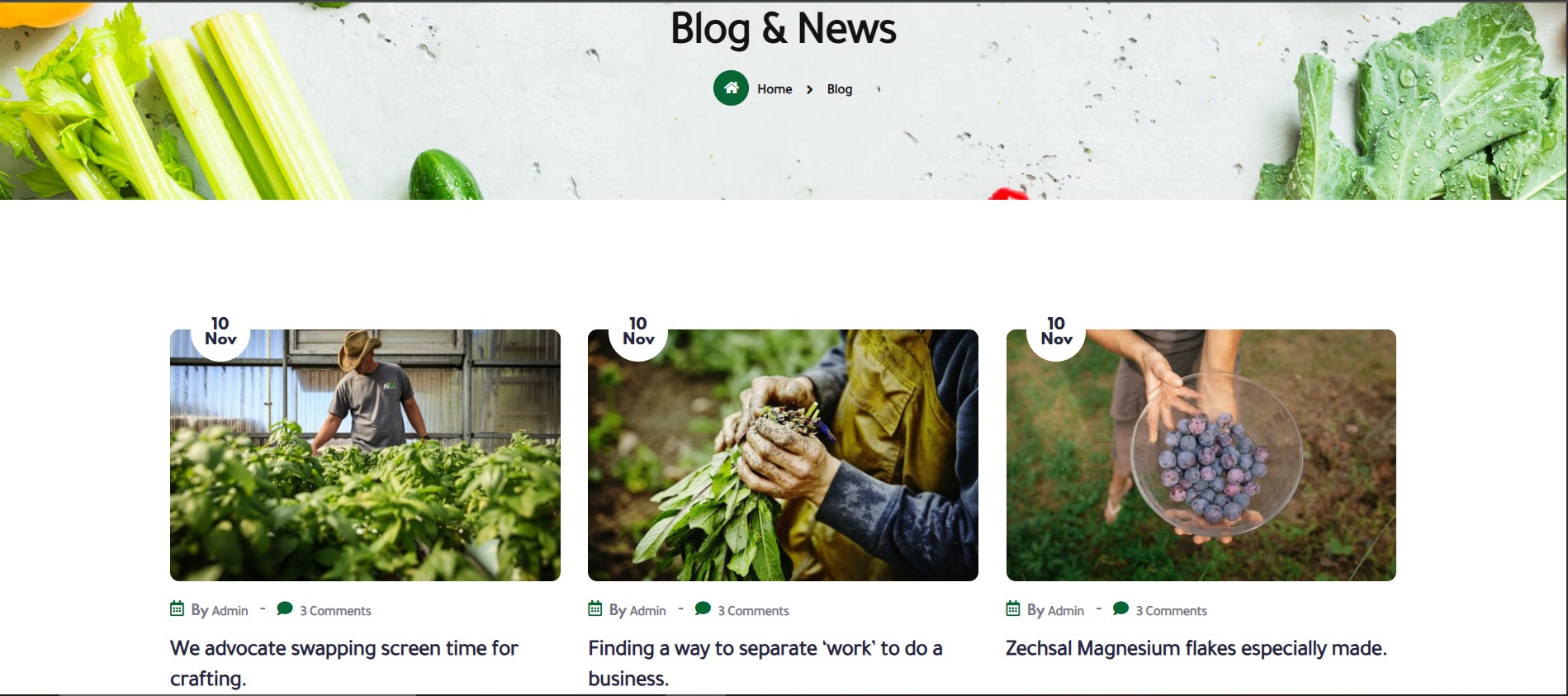The image size is (1568, 696).
Task: View 3 Comments on the Zechsal post
Action: [x=1171, y=611]
